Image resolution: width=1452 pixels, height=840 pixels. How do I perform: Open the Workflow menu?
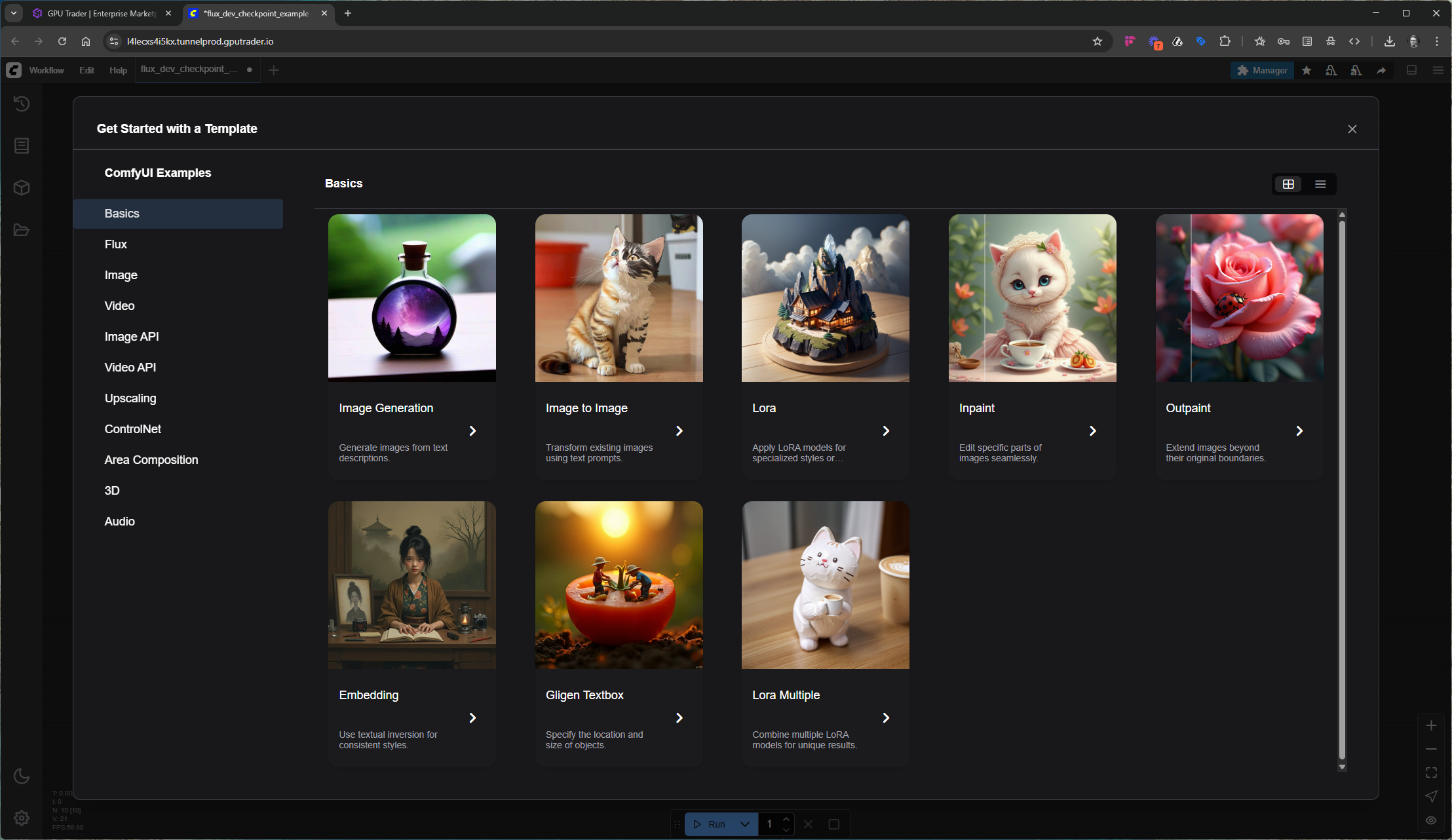pos(47,70)
